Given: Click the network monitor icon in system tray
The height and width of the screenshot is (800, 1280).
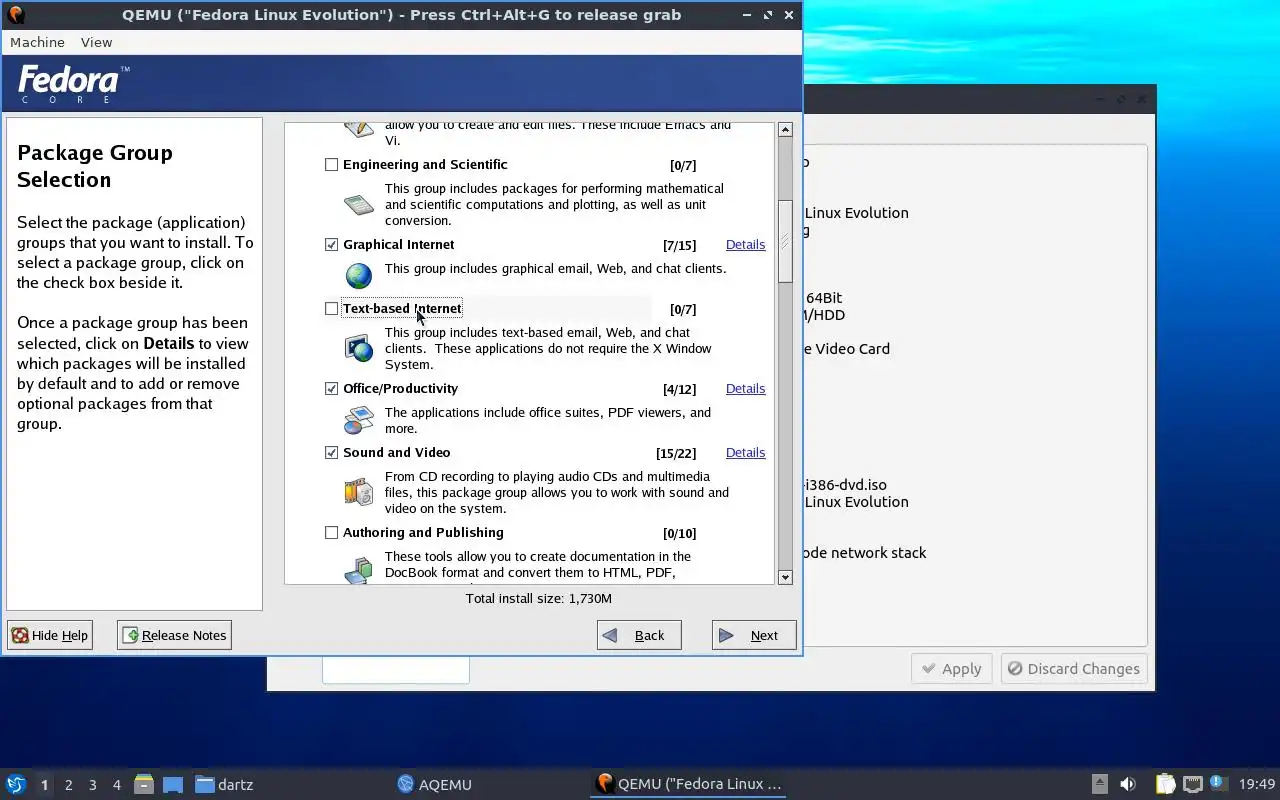Looking at the screenshot, I should pyautogui.click(x=1192, y=784).
